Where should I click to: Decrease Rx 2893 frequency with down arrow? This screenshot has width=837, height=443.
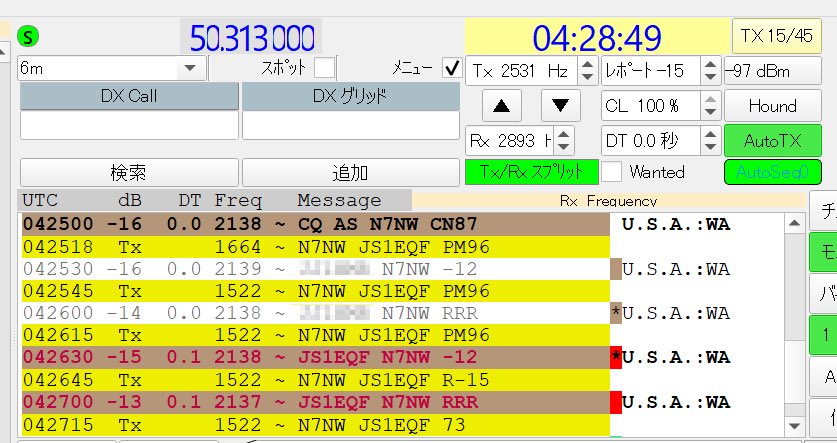563,147
